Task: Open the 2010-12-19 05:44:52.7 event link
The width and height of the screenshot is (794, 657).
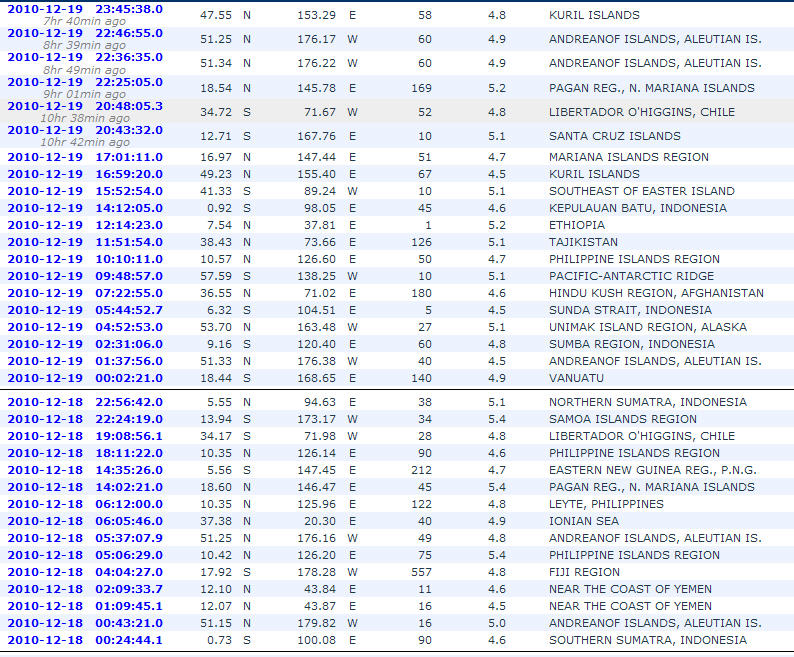Action: pos(85,310)
